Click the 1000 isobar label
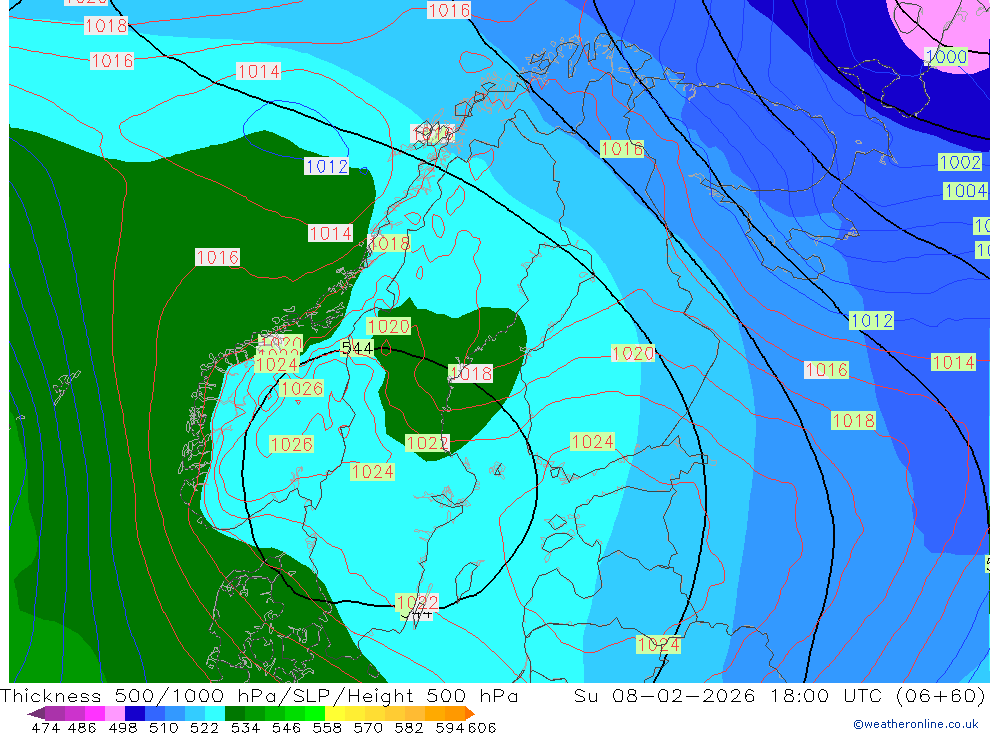The image size is (1000, 733). click(x=946, y=56)
